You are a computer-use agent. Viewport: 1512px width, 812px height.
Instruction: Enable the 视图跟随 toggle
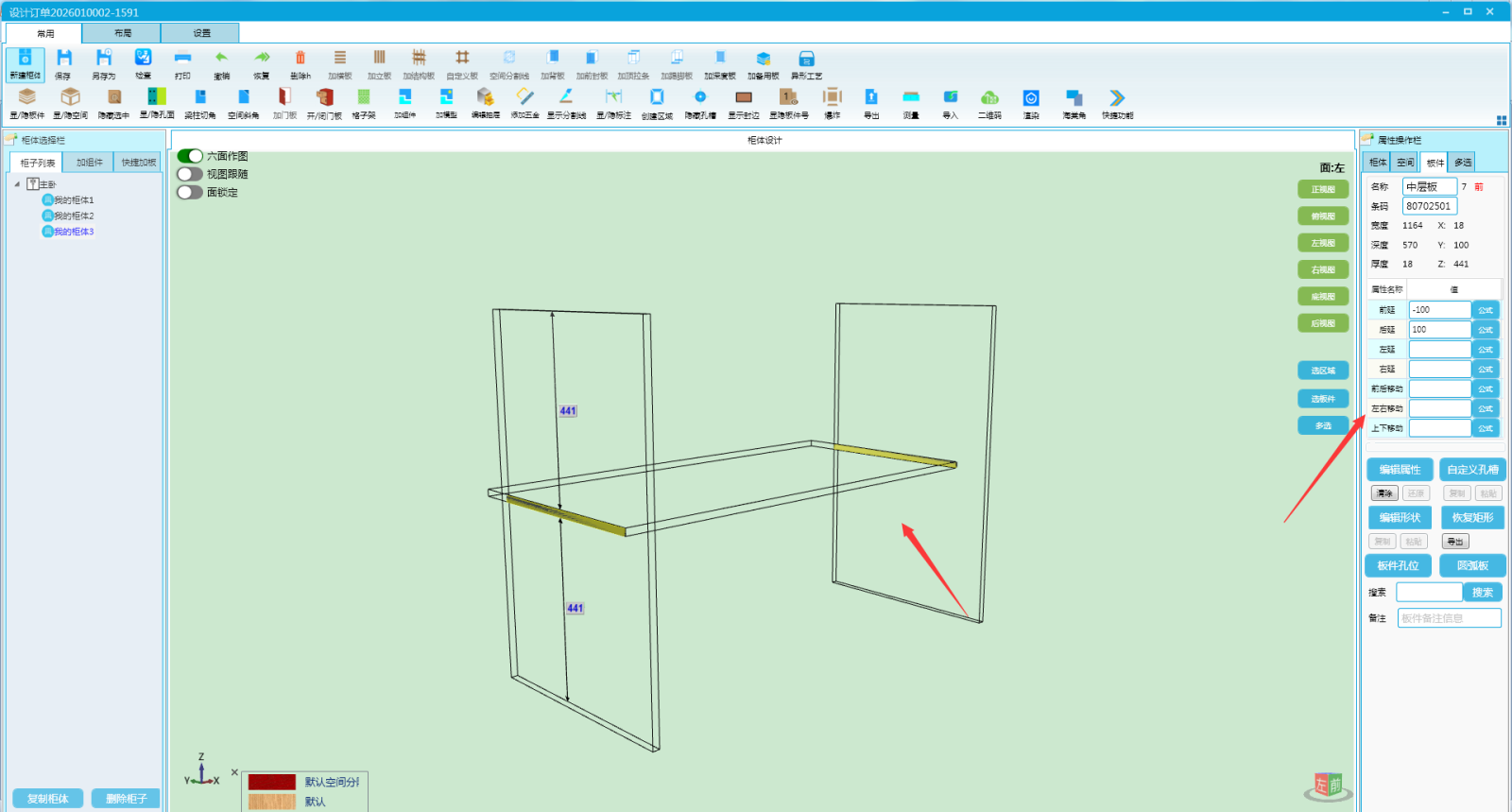point(190,174)
